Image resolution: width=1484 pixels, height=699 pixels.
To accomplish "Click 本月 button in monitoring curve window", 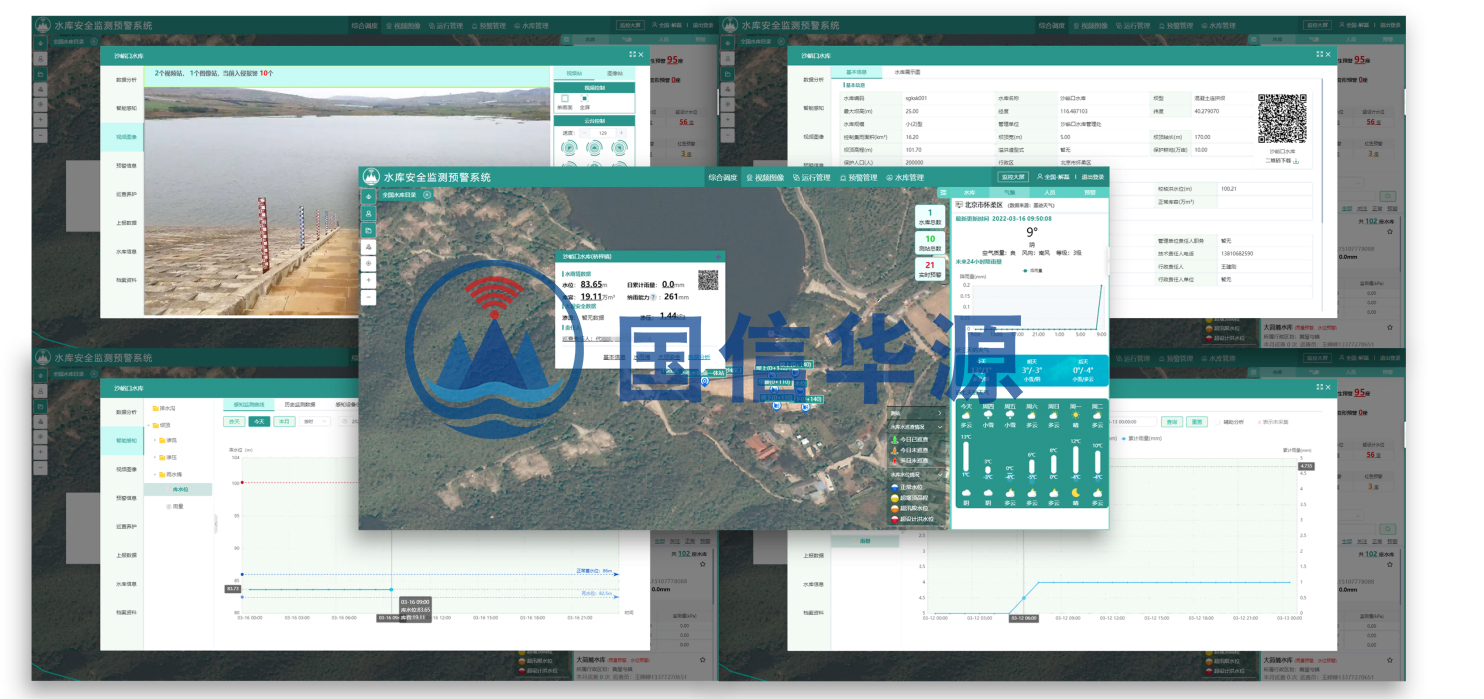I will click(285, 422).
